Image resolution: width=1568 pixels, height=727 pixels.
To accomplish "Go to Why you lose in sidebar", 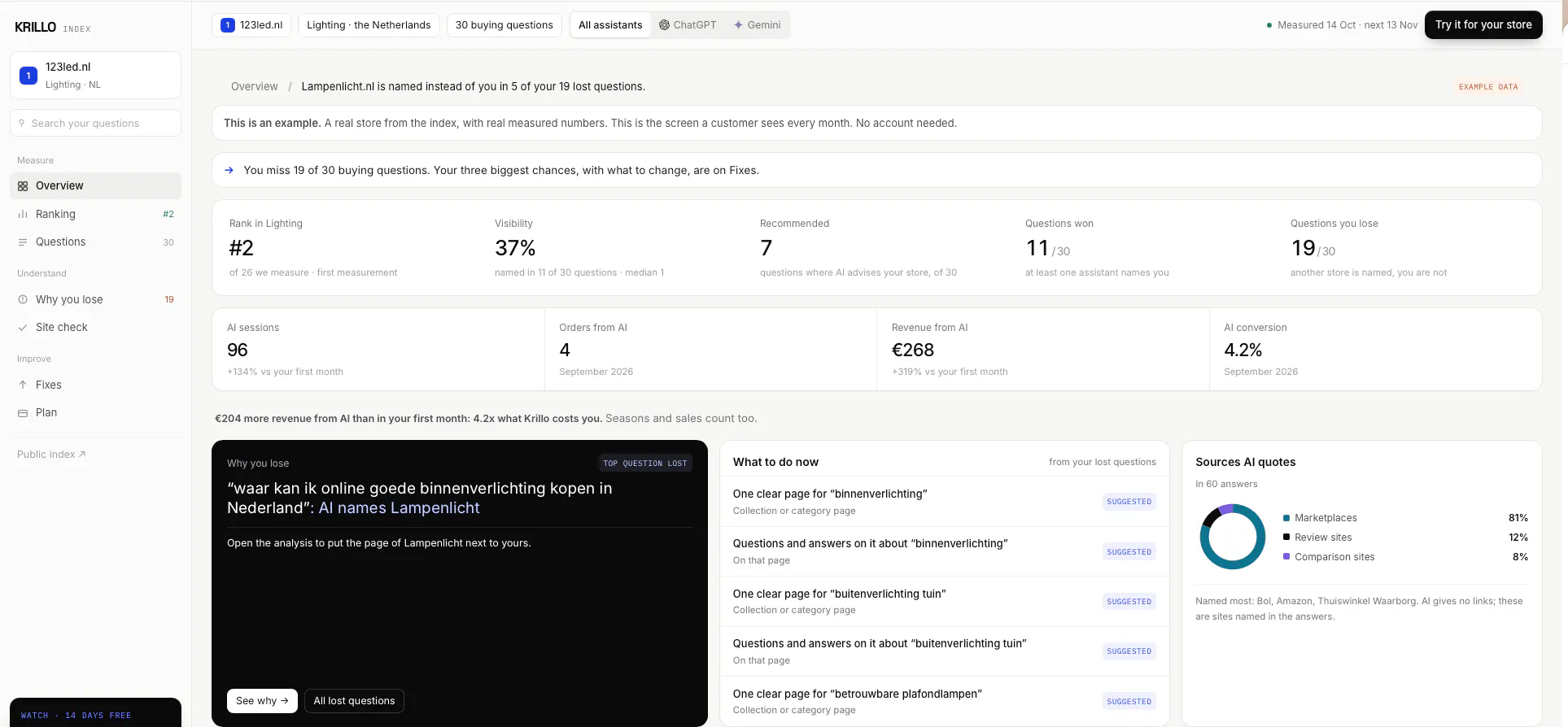I will coord(95,299).
